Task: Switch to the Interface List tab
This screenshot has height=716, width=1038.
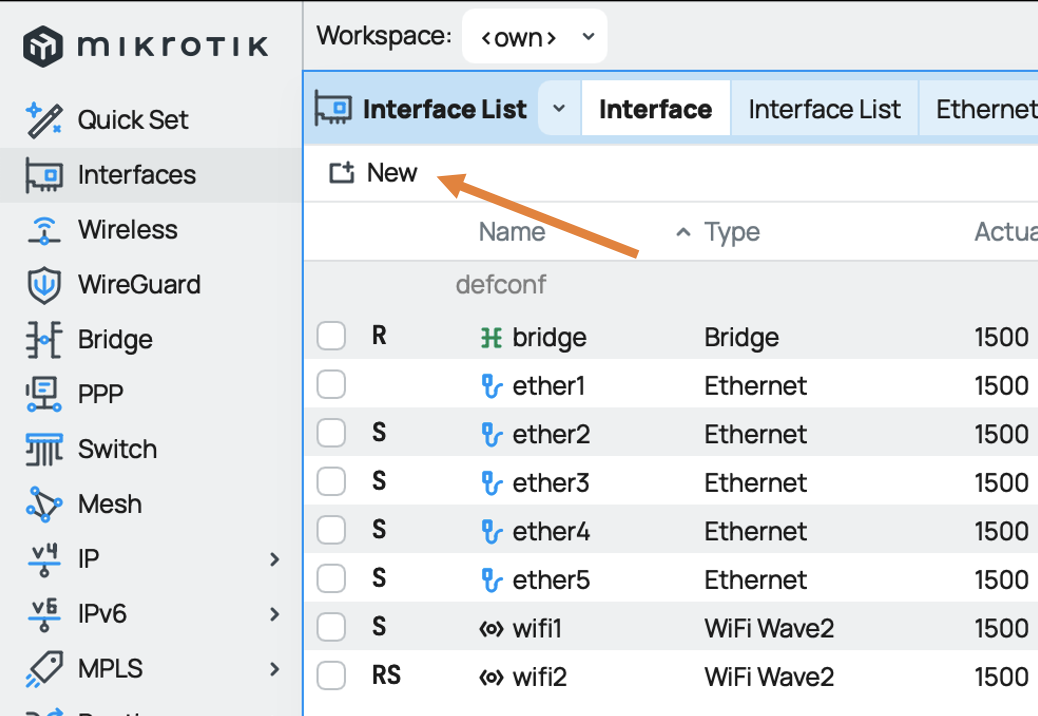Action: coord(824,108)
